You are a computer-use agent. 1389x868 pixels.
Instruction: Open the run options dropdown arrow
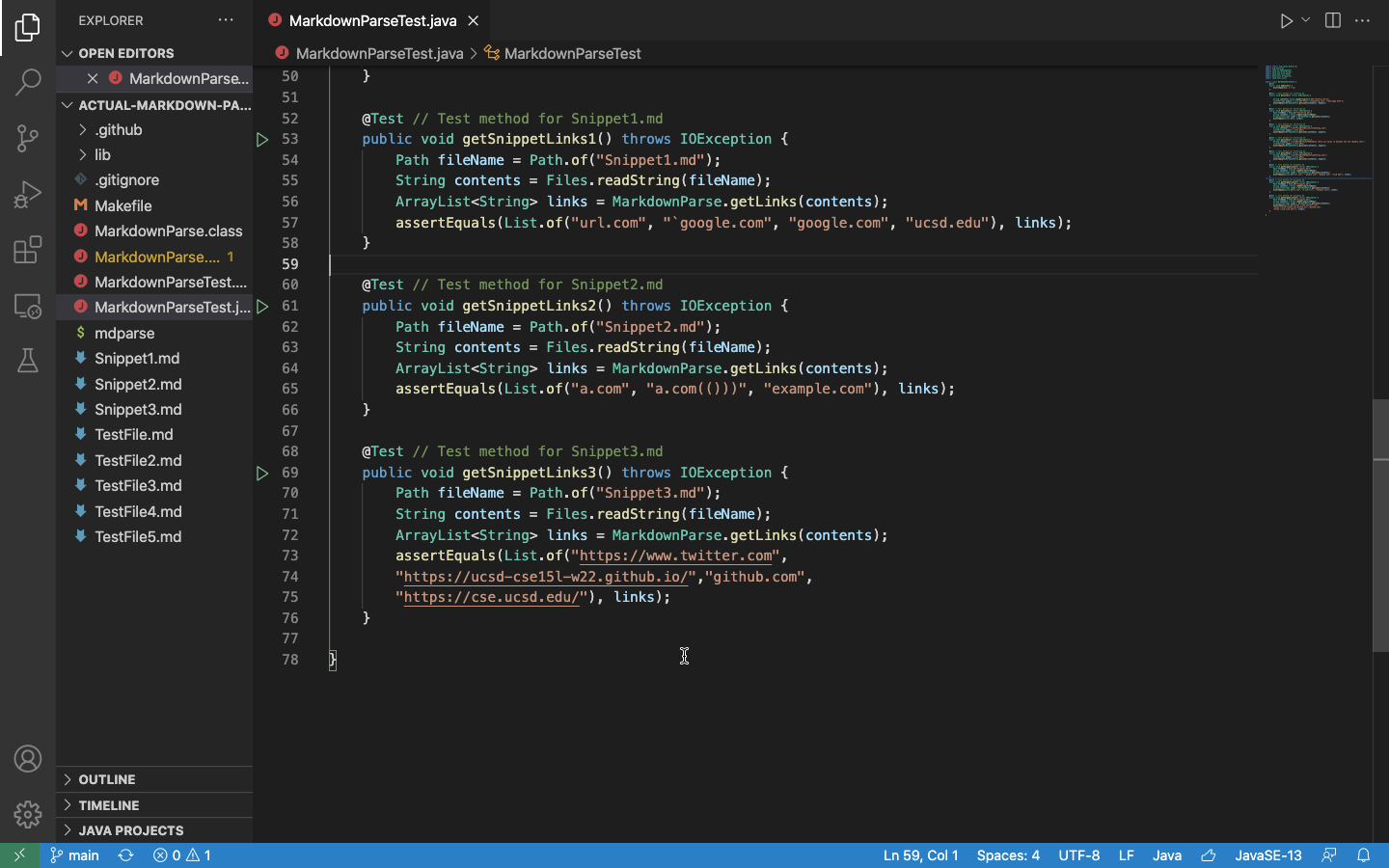[1306, 20]
